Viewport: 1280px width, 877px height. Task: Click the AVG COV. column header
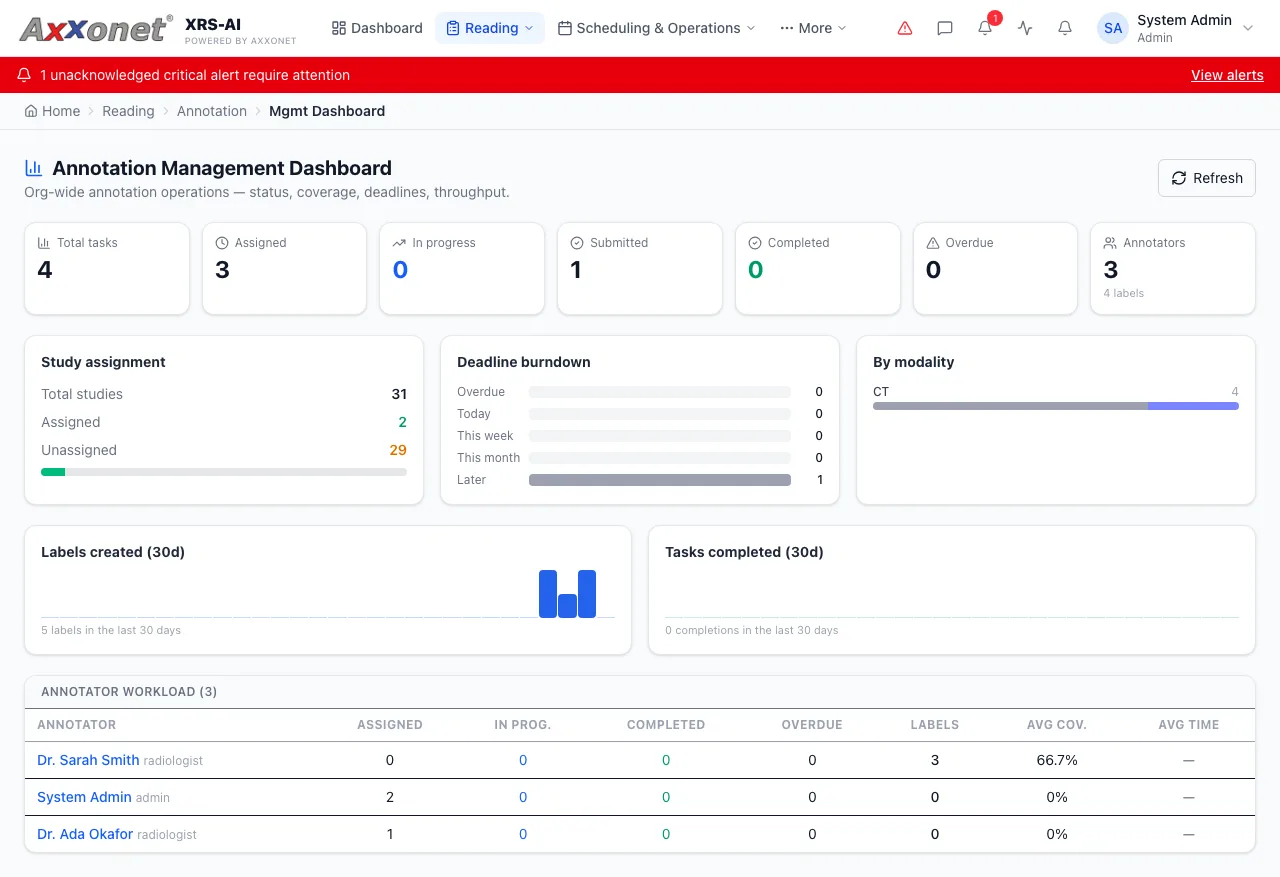coord(1057,725)
